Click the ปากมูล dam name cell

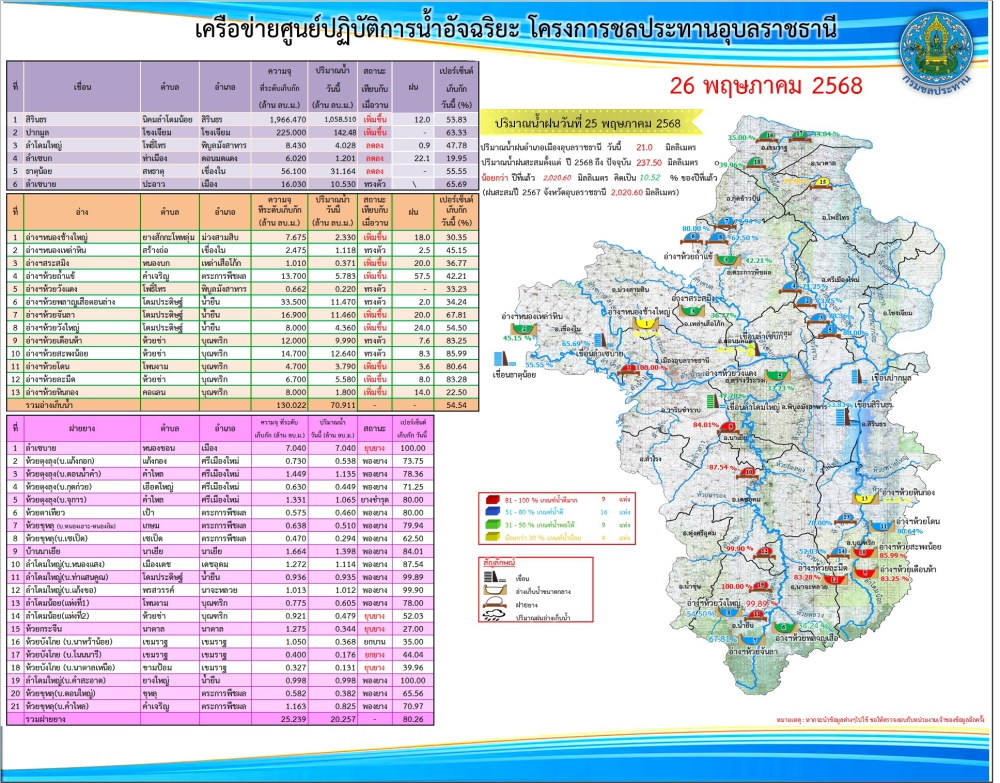(82, 132)
